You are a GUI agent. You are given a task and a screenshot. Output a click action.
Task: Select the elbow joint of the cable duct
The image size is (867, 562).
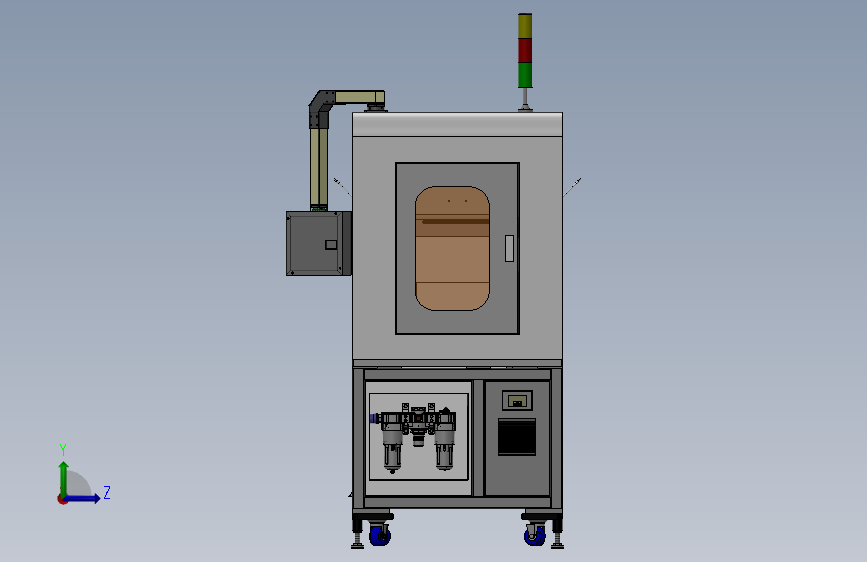tap(321, 108)
